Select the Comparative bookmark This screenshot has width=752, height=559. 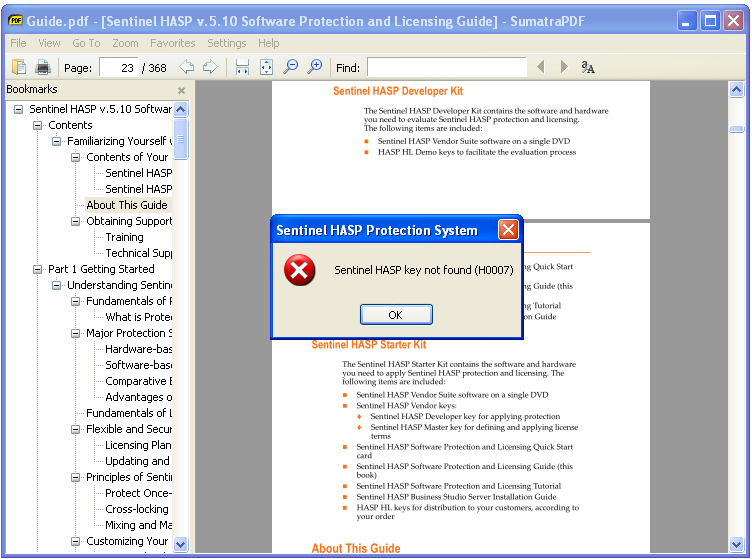pos(139,381)
